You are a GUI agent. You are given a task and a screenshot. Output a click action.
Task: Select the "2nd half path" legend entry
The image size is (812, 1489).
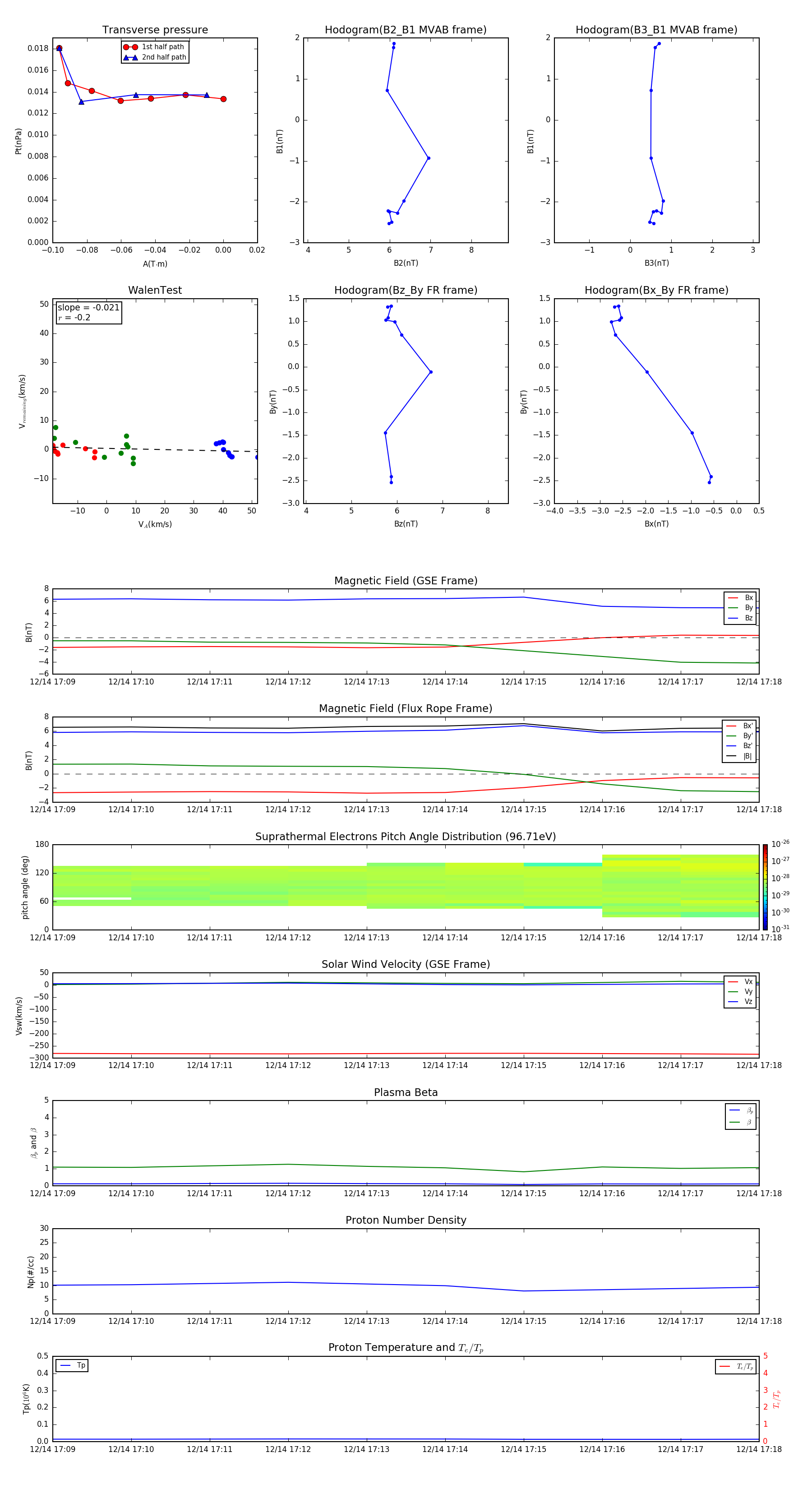click(155, 57)
